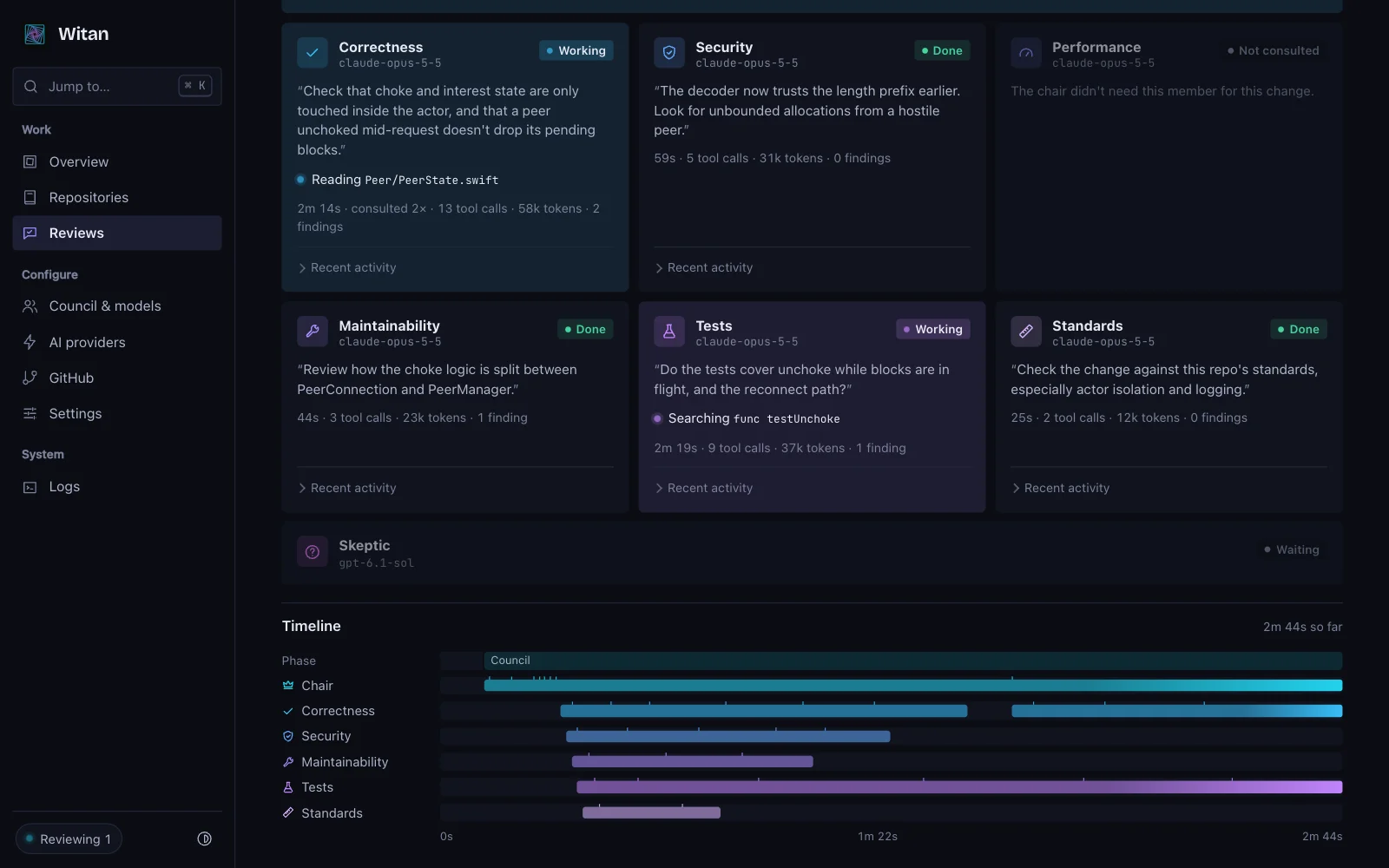Image resolution: width=1389 pixels, height=868 pixels.
Task: Click the Reviewing 1 status button
Action: coord(69,838)
